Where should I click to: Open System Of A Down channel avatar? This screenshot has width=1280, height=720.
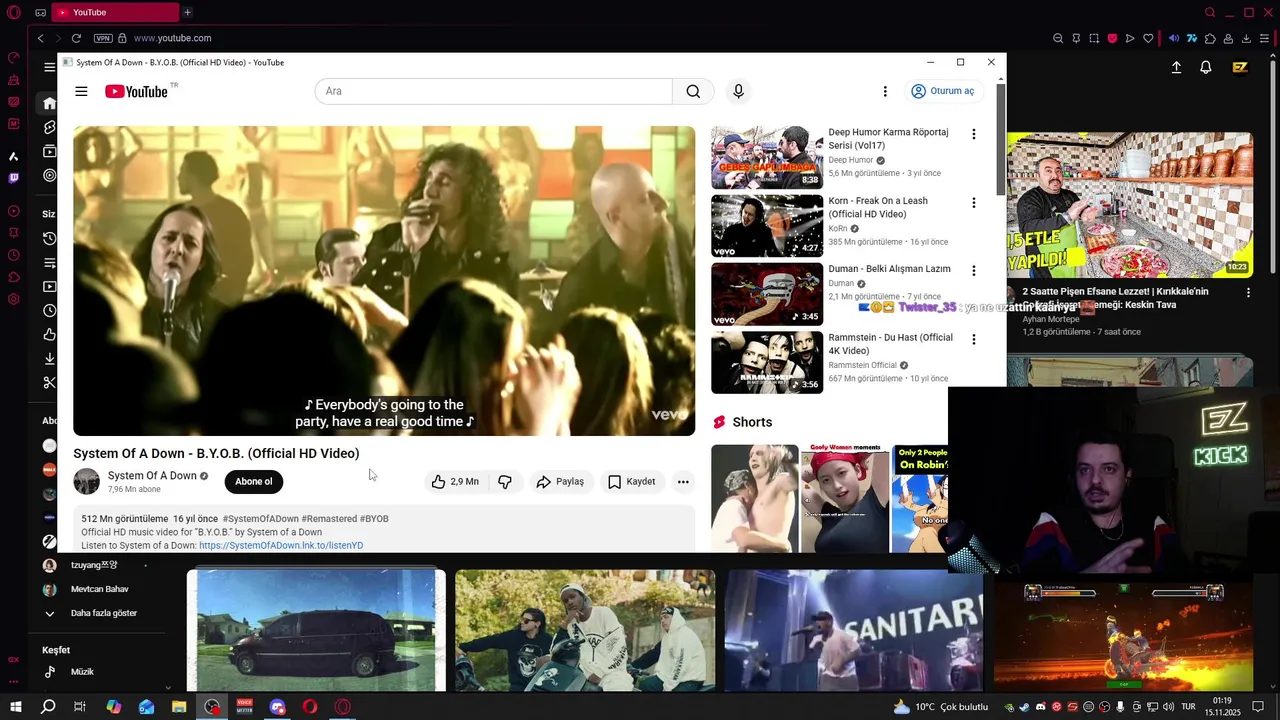87,481
